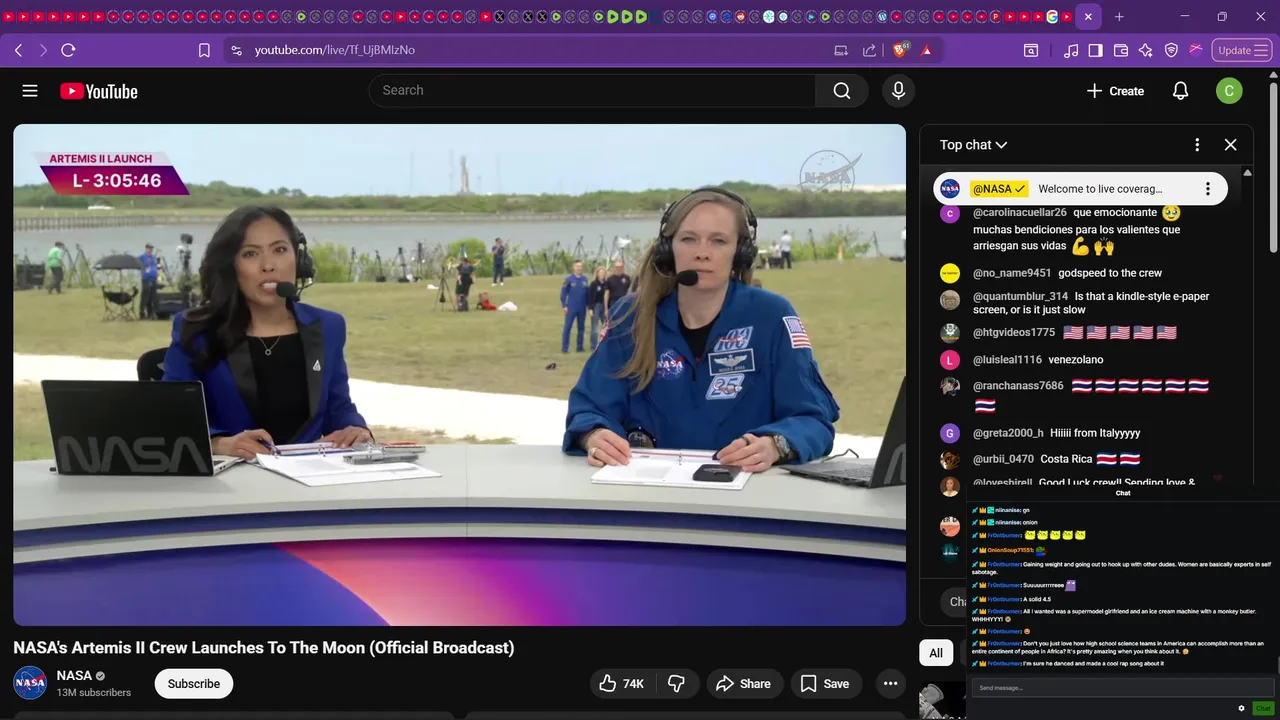The height and width of the screenshot is (720, 1280).
Task: Click Send message field in the overlay chat
Action: (1122, 688)
